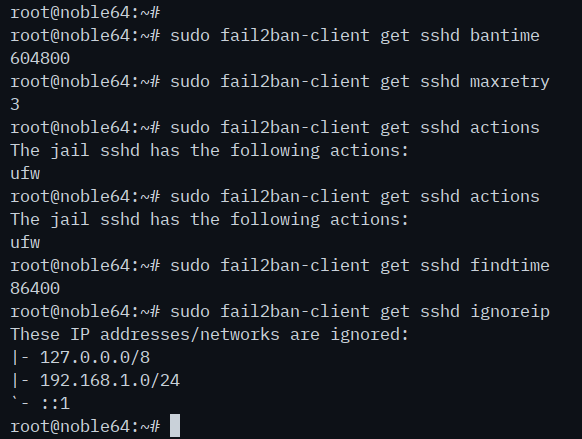Click the ignored network 192.168.1.0/24
The width and height of the screenshot is (582, 439).
coord(110,381)
